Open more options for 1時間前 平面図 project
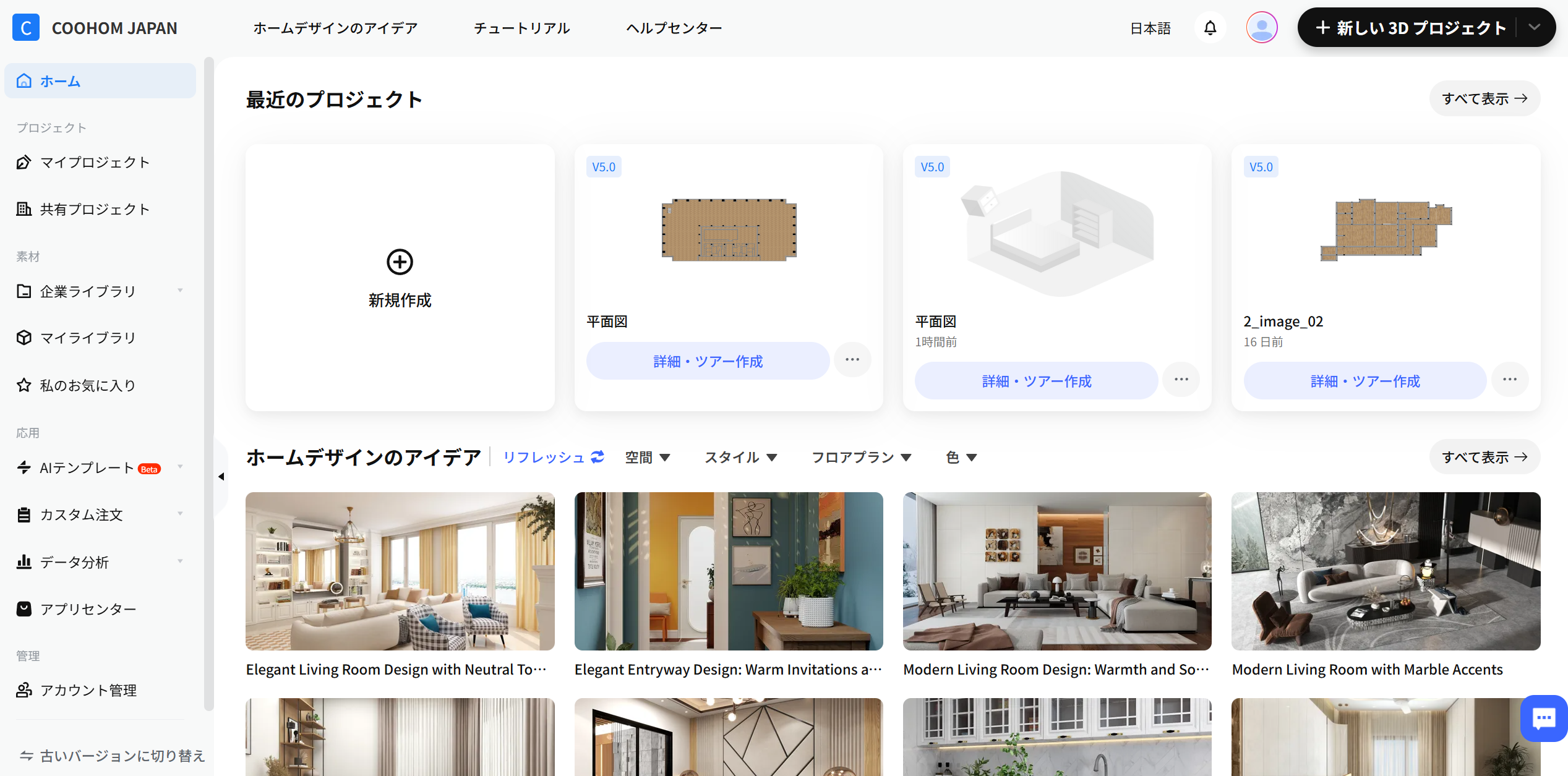This screenshot has width=1568, height=776. tap(1181, 380)
